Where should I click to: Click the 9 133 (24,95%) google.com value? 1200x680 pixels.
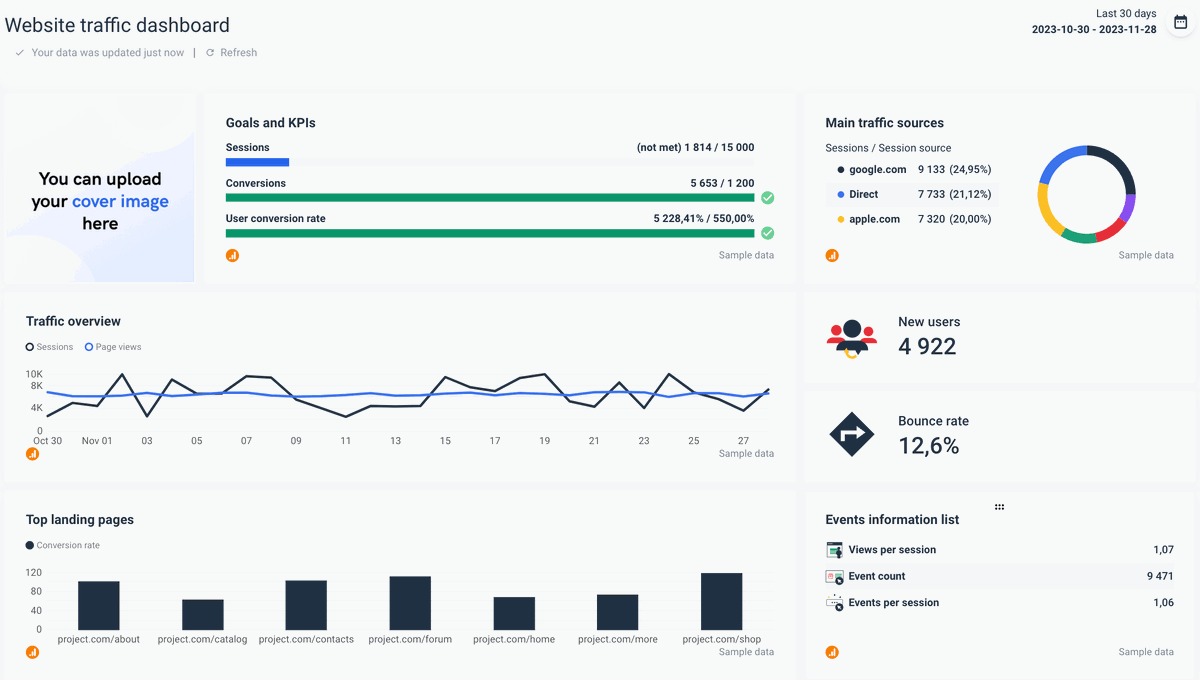point(955,170)
